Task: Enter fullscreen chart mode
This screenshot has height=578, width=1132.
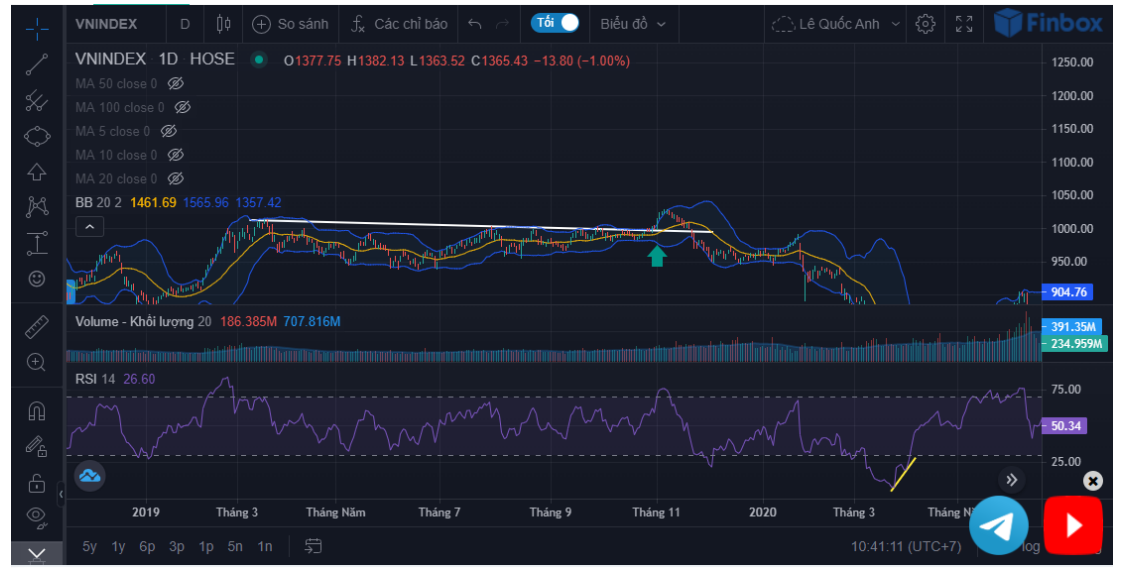Action: pyautogui.click(x=964, y=24)
